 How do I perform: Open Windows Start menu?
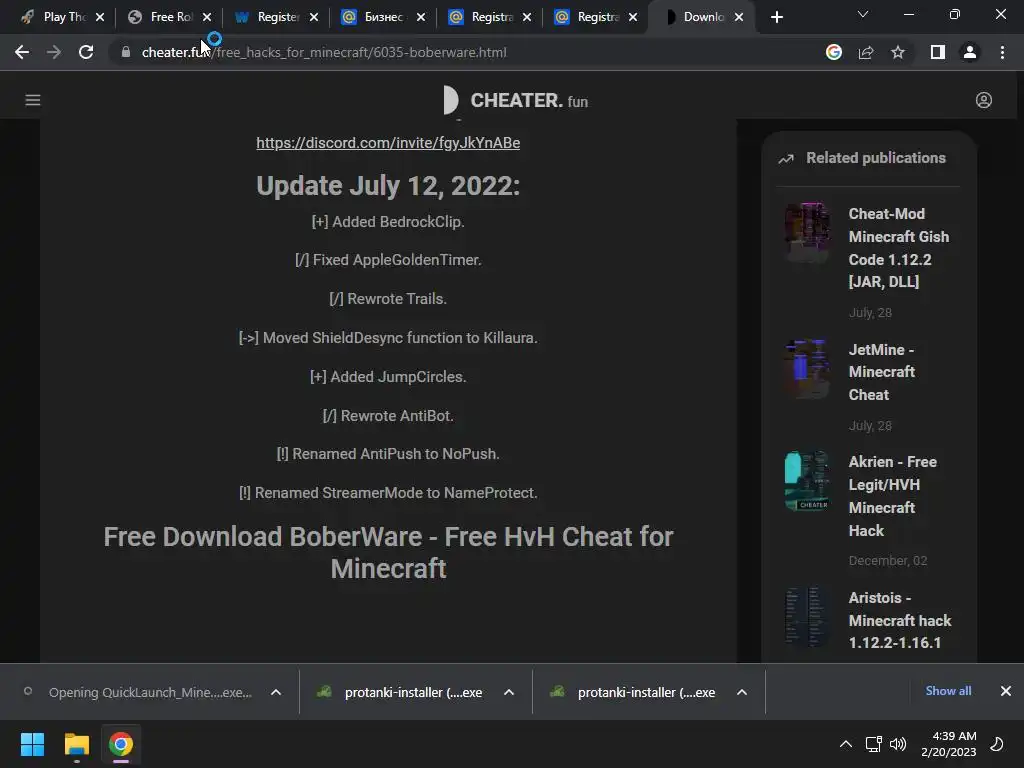pos(32,744)
